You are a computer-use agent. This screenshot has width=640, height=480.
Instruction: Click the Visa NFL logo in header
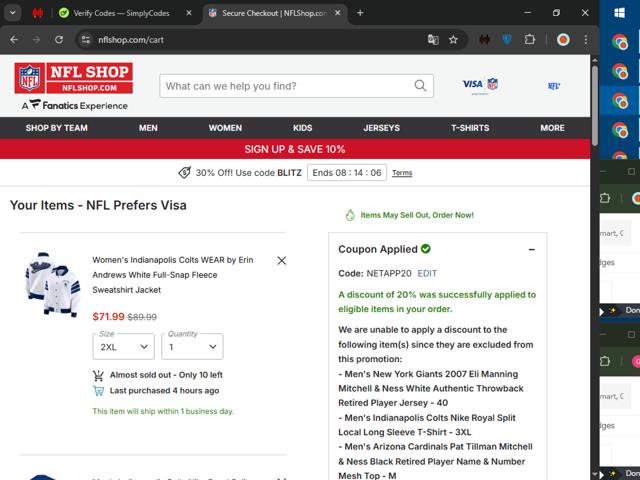click(480, 85)
